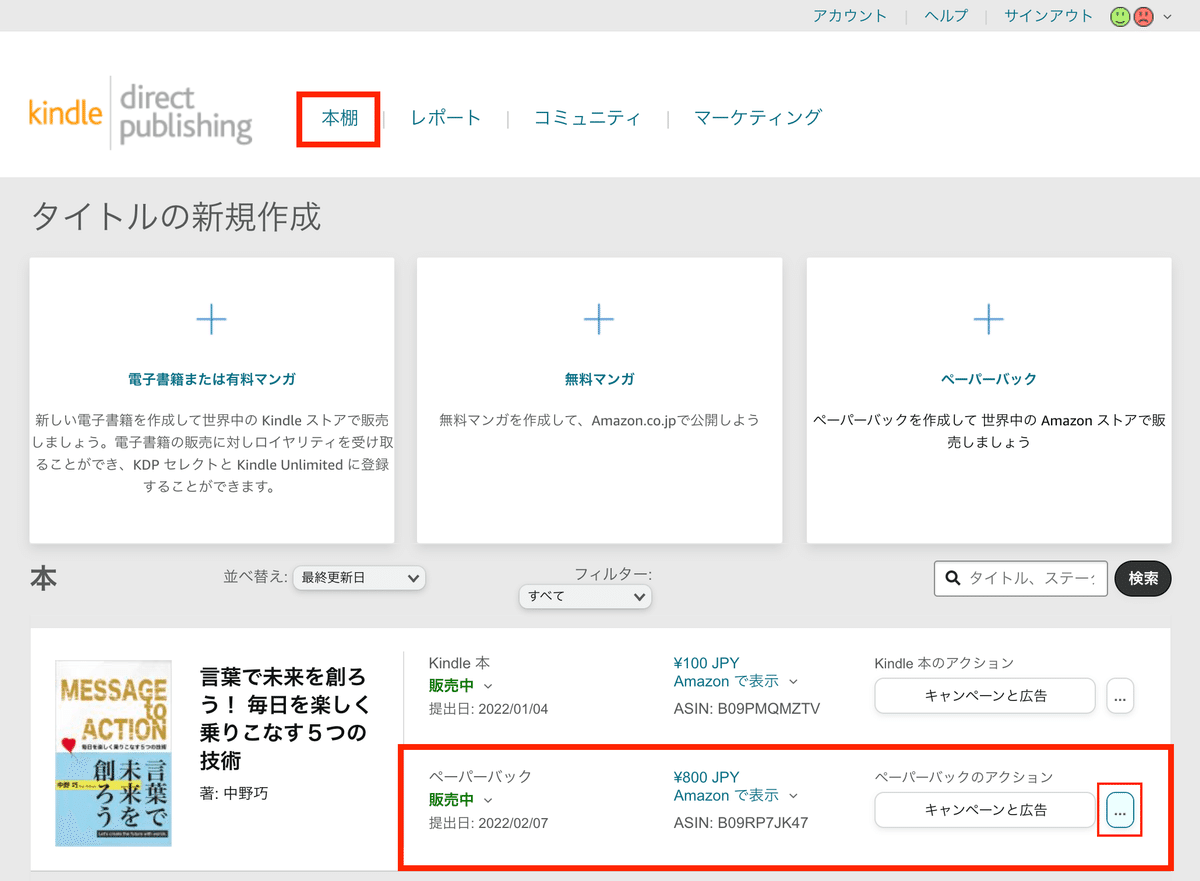The image size is (1200, 881).
Task: Click the 検索 button
Action: (1143, 578)
